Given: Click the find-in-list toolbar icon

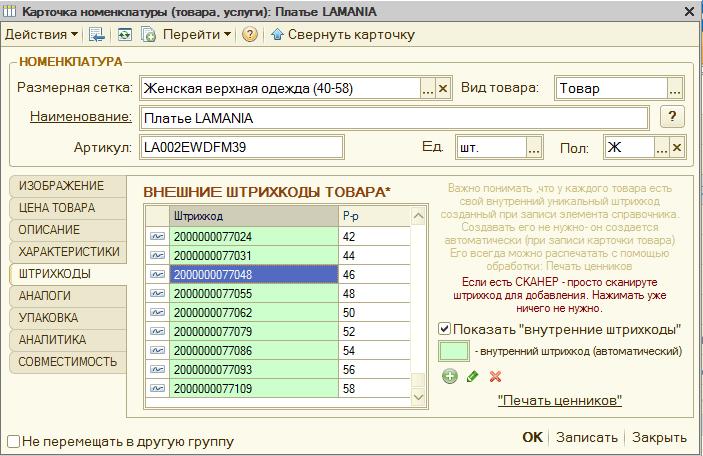Looking at the screenshot, I should pyautogui.click(x=97, y=35).
